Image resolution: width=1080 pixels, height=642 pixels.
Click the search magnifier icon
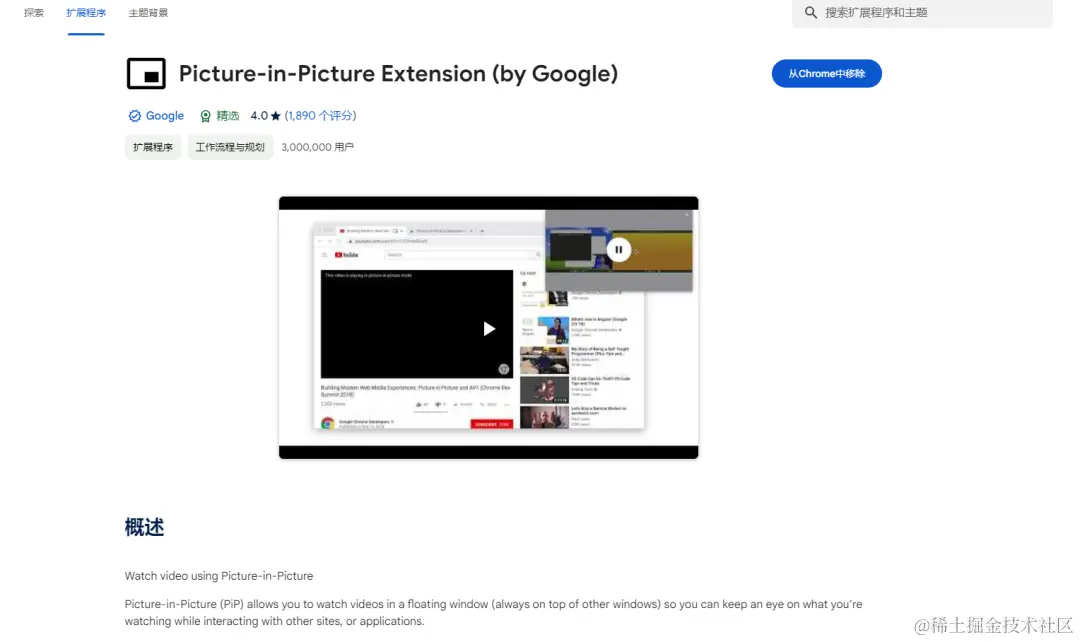(811, 12)
